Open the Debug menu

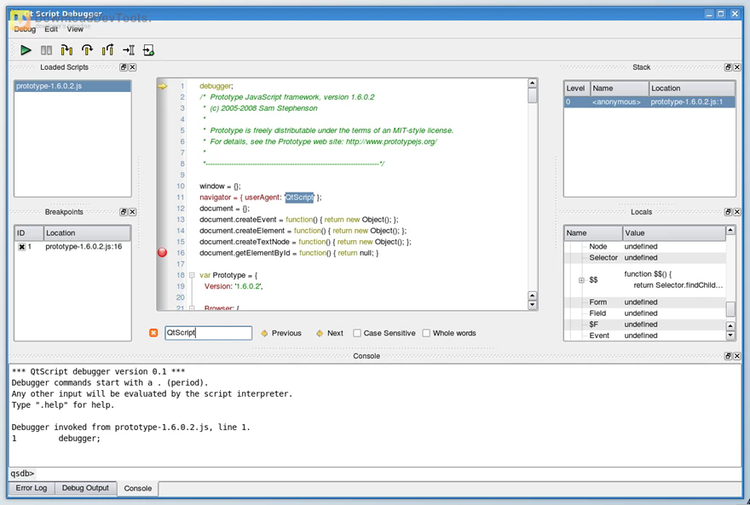tap(25, 29)
